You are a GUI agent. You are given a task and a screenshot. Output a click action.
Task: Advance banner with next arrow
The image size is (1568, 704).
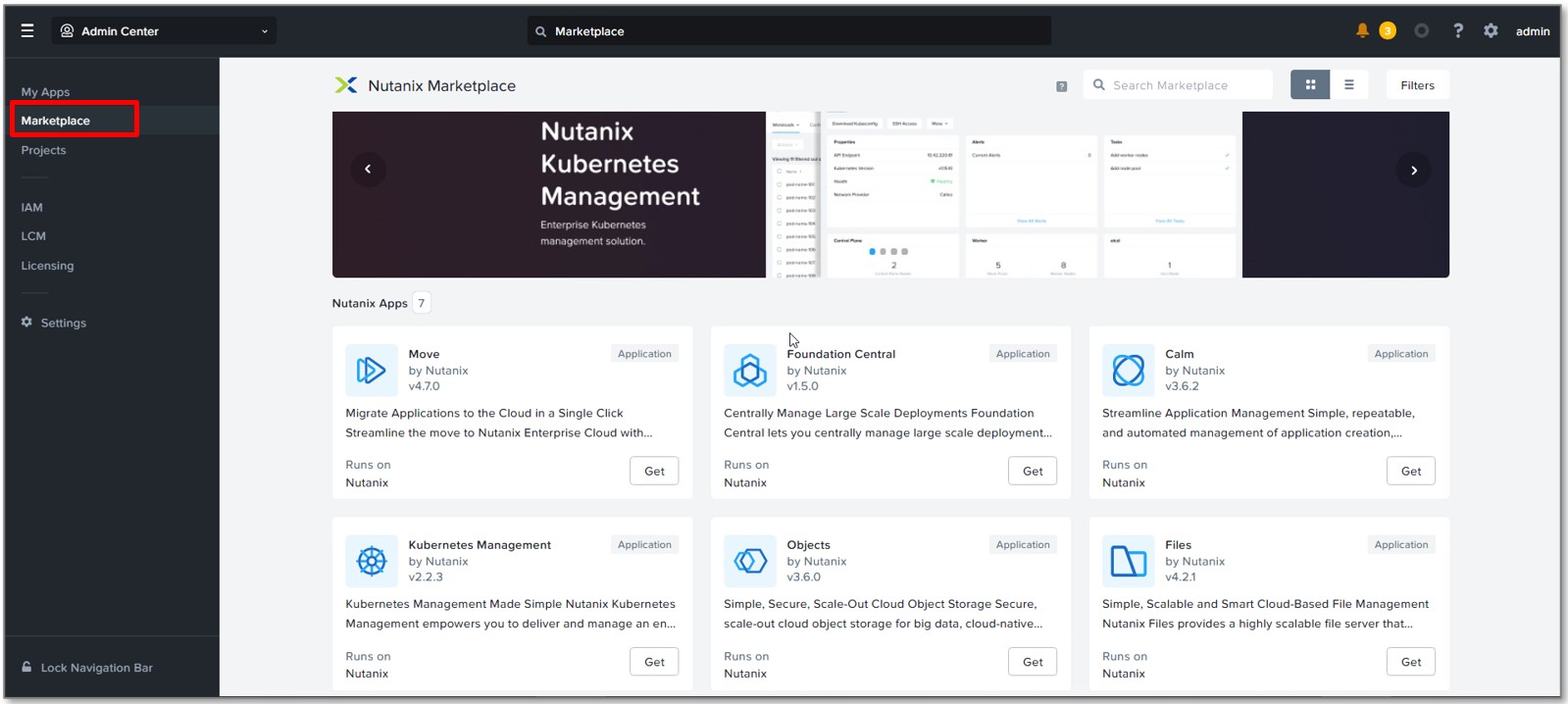(x=1413, y=170)
